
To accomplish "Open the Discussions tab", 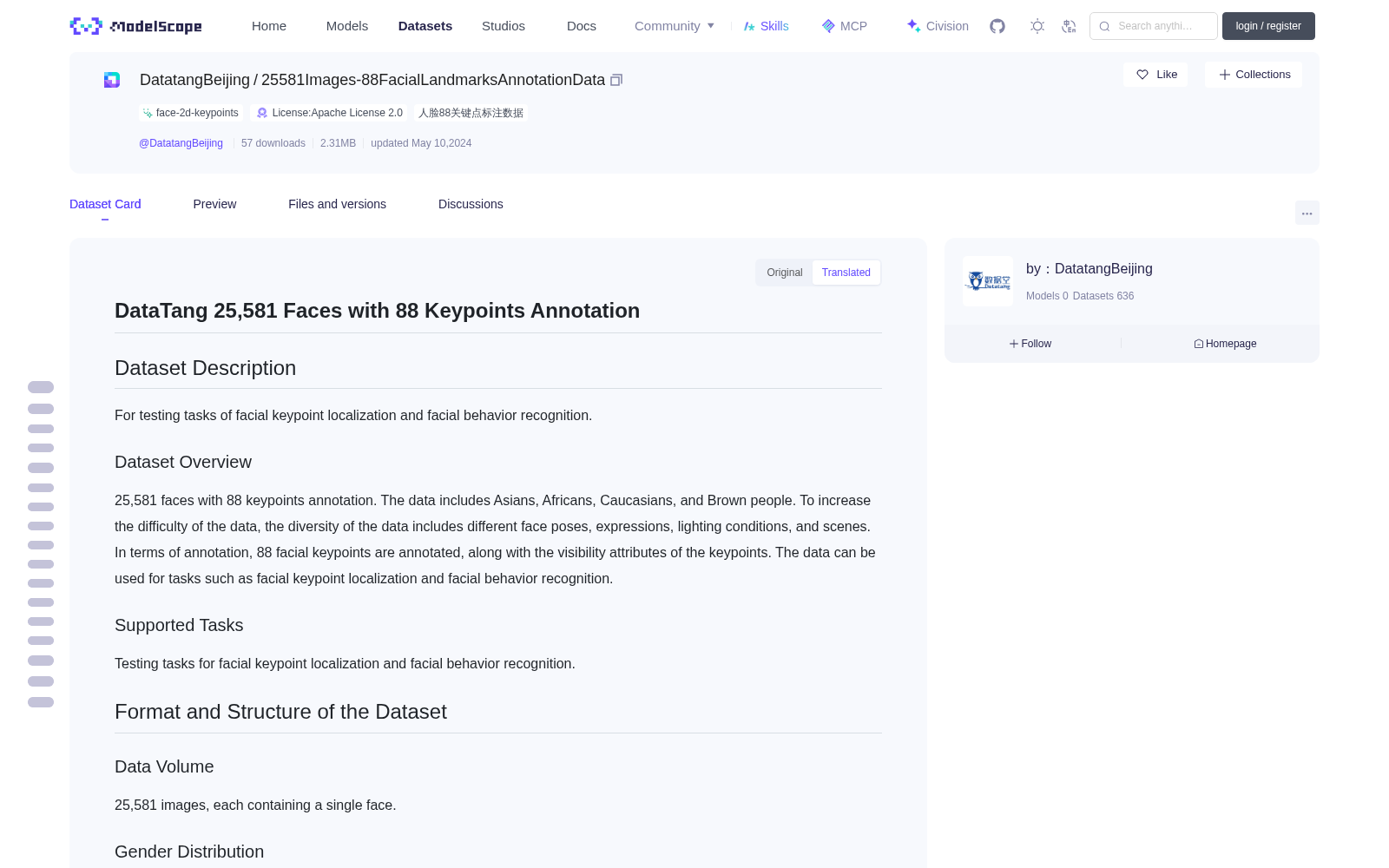I will pos(471,204).
